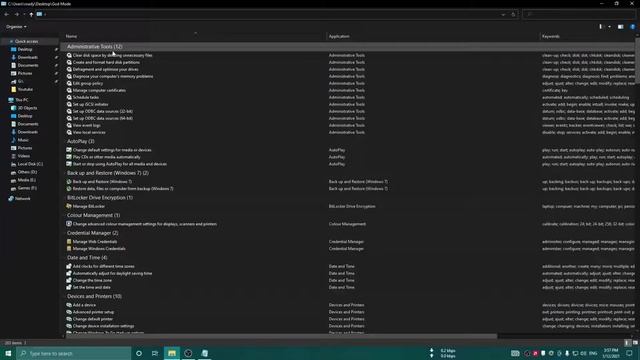Image resolution: width=640 pixels, height=360 pixels.
Task: Select Diagnose your computer's memory problems
Action: point(113,76)
